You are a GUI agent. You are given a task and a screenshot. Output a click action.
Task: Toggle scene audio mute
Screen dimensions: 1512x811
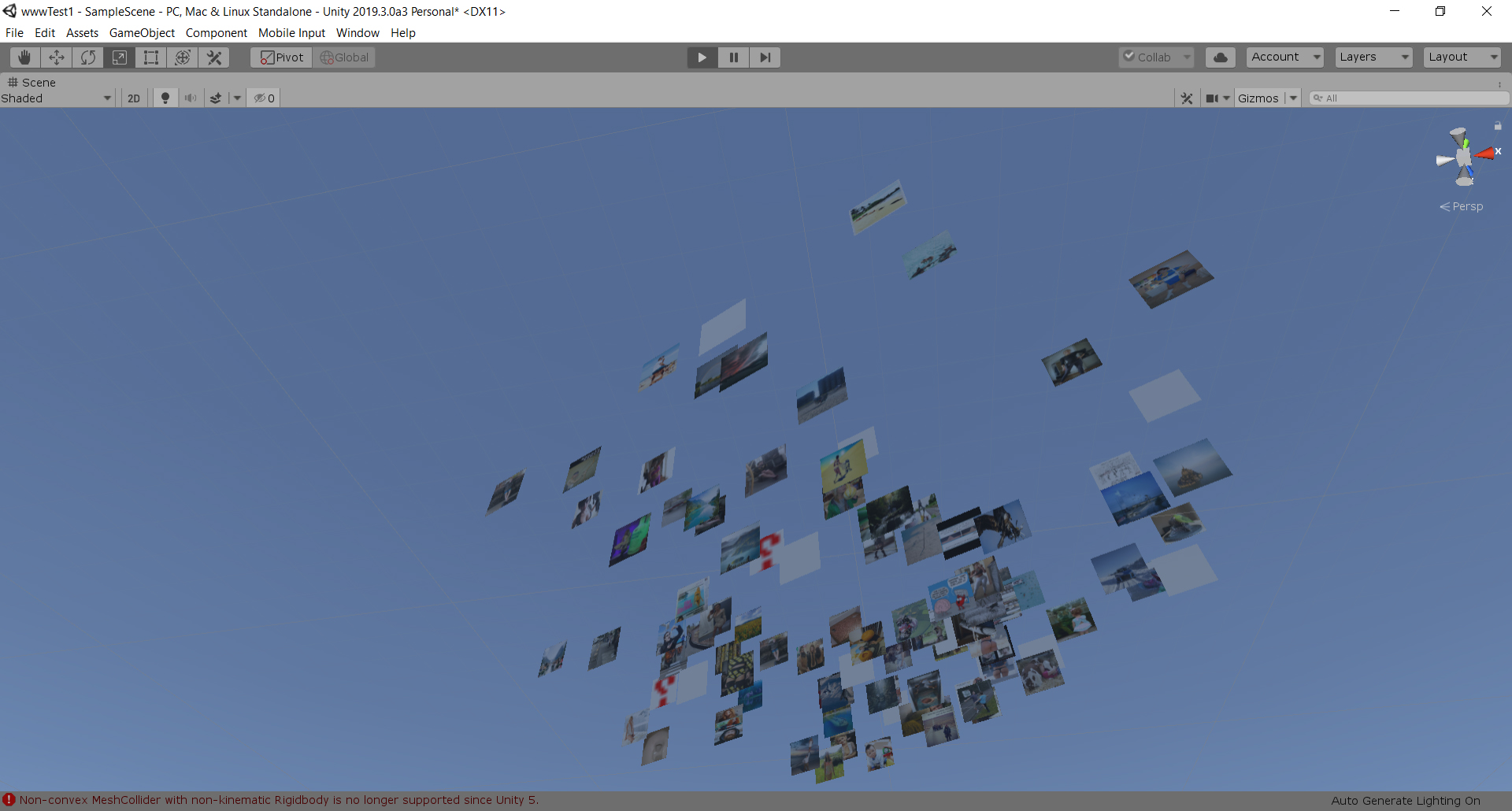(x=191, y=98)
